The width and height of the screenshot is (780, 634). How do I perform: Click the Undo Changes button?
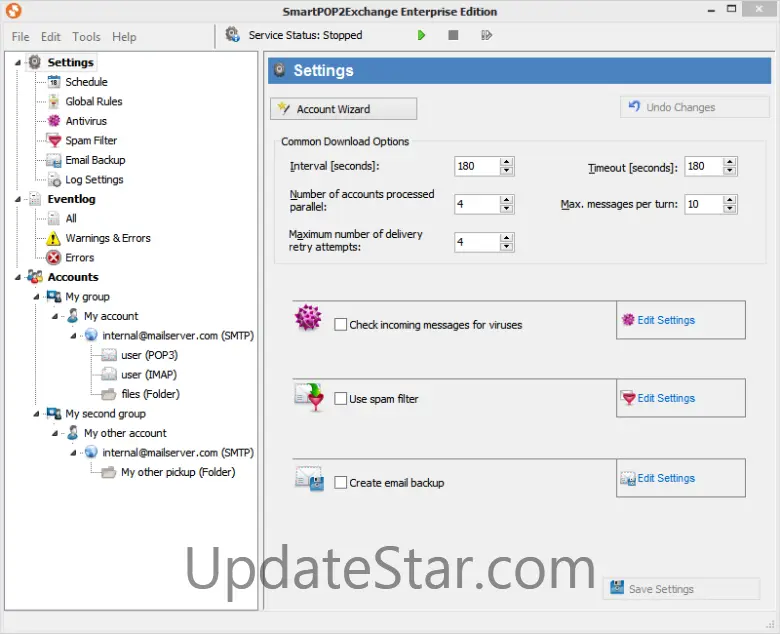(x=694, y=107)
